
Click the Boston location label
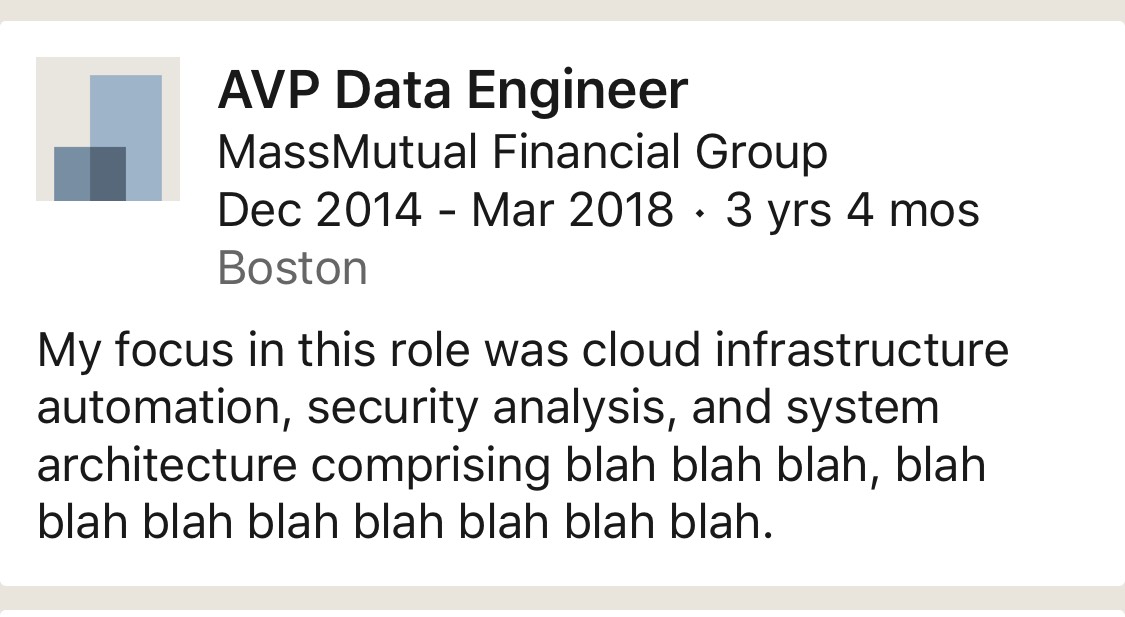tap(293, 268)
